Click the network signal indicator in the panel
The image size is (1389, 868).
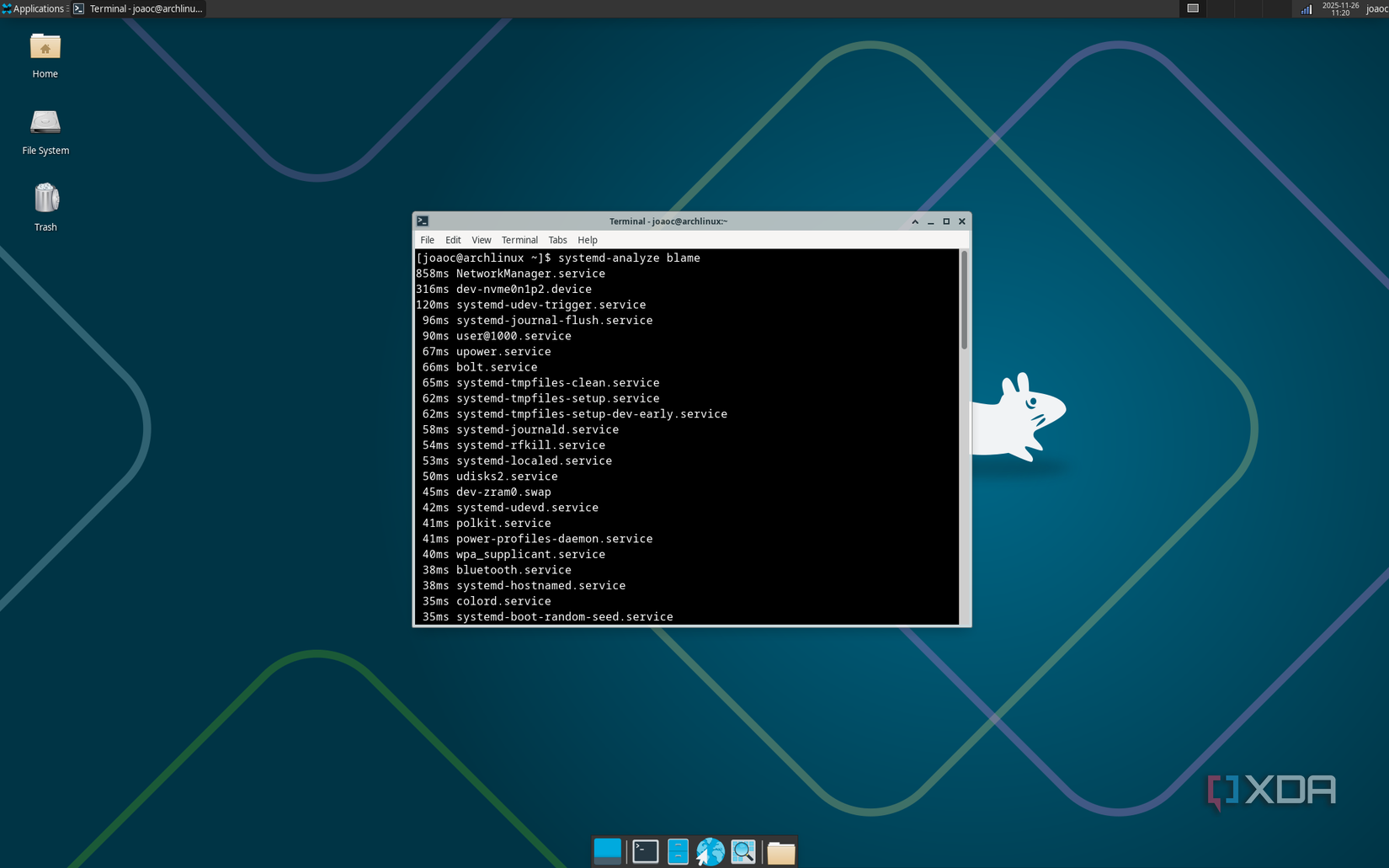point(1306,8)
